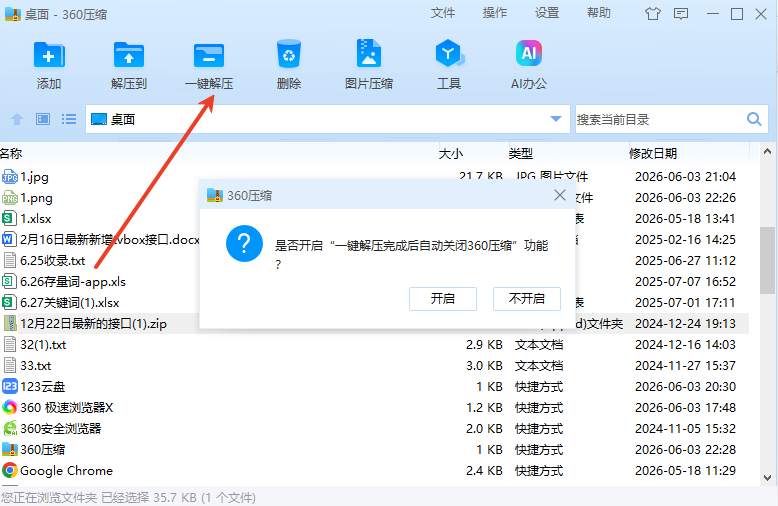Click the 不开启 button in dialog

(526, 299)
